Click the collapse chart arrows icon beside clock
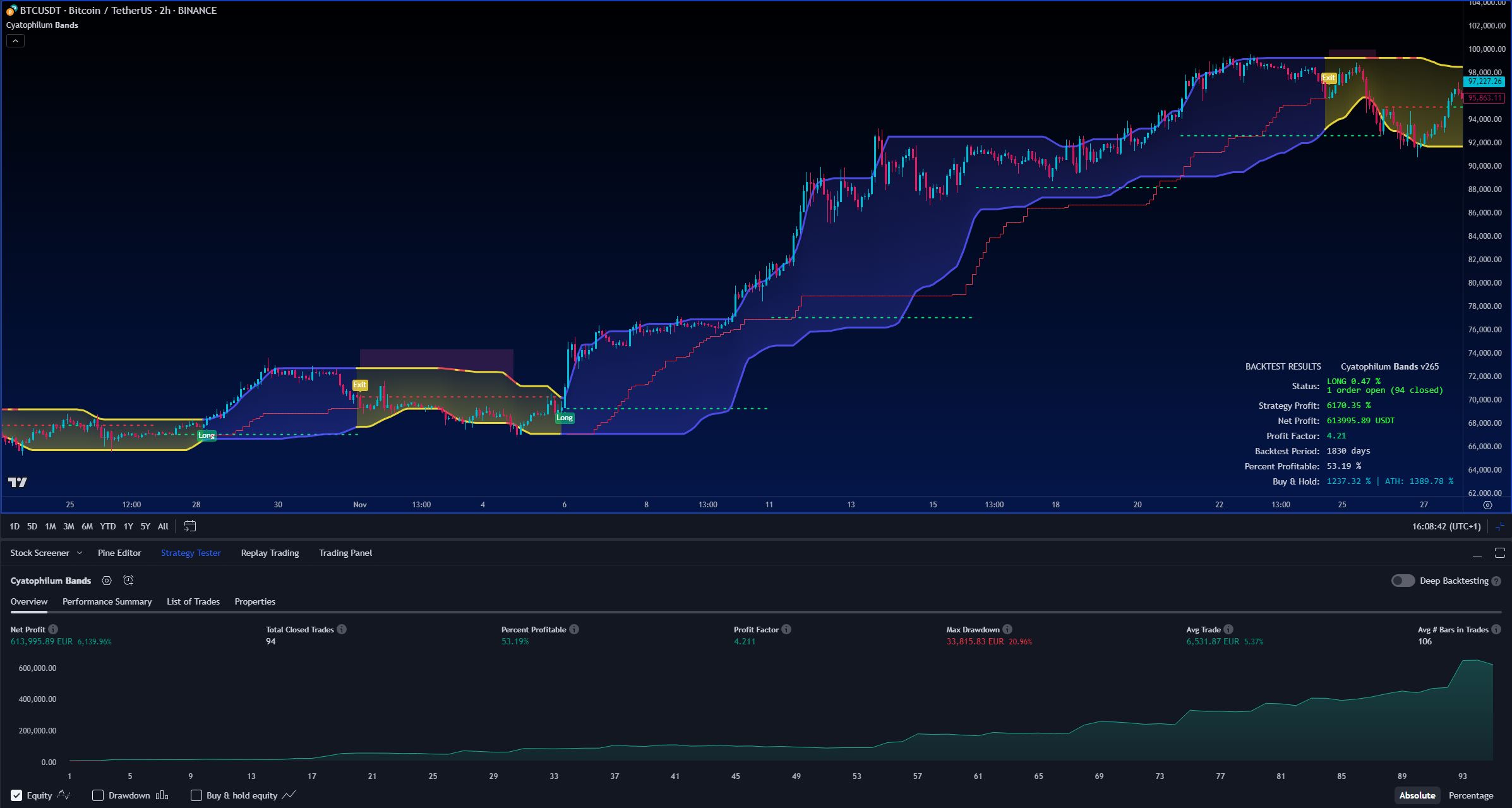1512x808 pixels. pyautogui.click(x=1500, y=526)
